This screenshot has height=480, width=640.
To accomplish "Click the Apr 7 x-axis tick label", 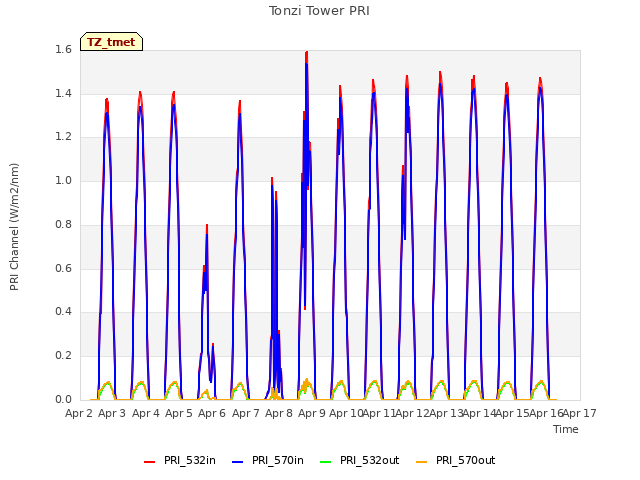I will tap(246, 413).
